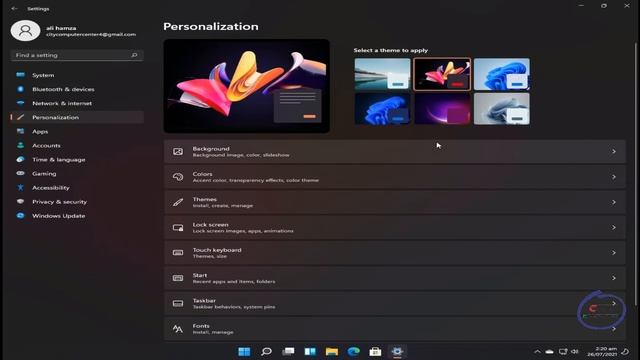
Task: Click the Fonts AA icon
Action: pyautogui.click(x=178, y=329)
